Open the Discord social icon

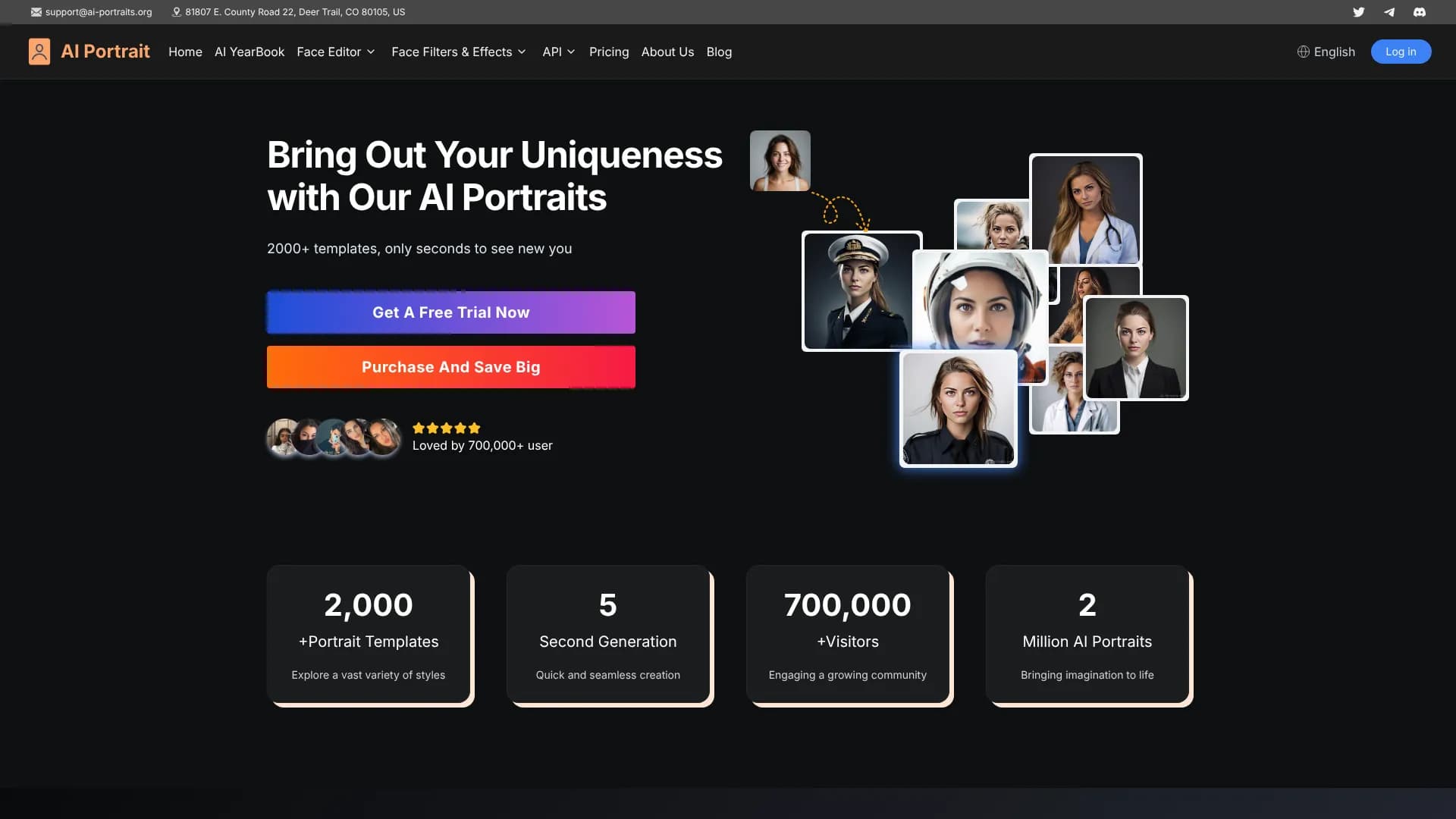(1419, 11)
